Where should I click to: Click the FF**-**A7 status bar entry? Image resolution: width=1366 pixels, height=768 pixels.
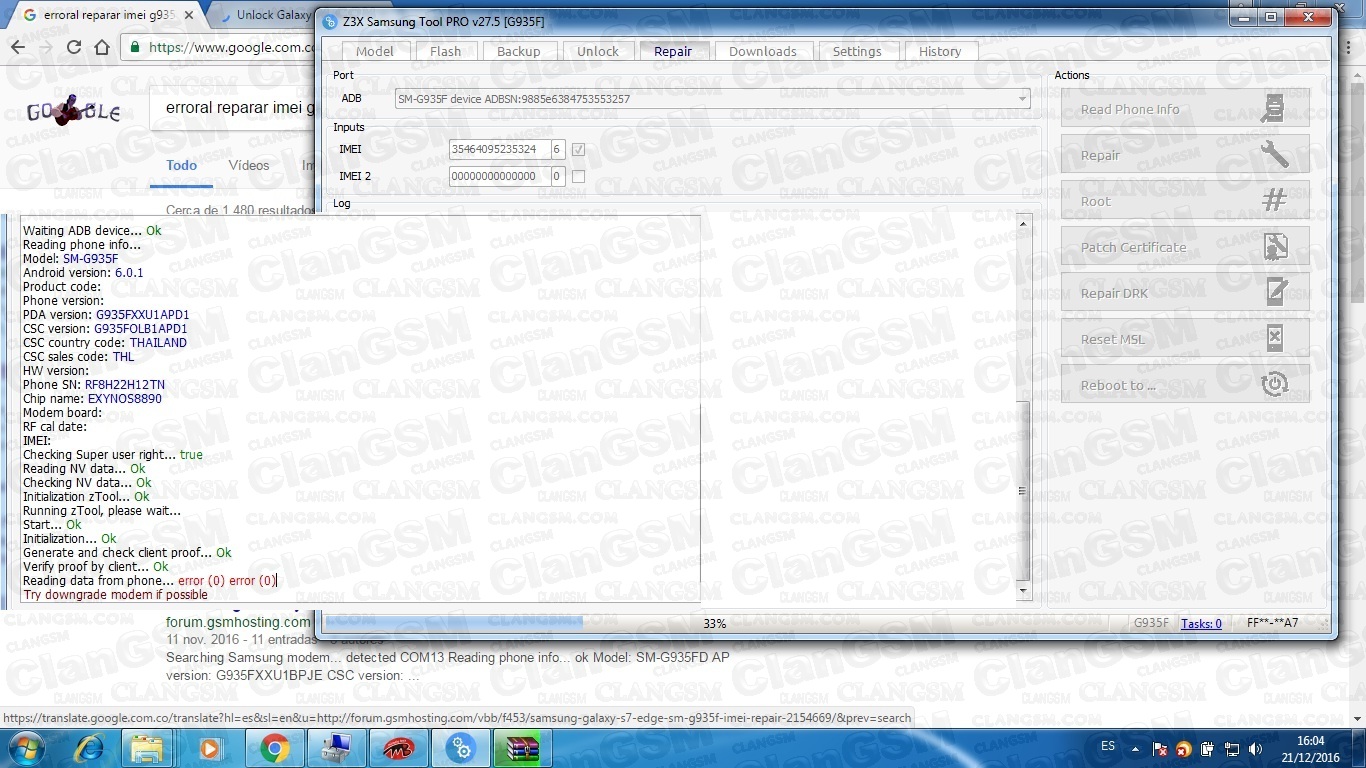[1272, 623]
